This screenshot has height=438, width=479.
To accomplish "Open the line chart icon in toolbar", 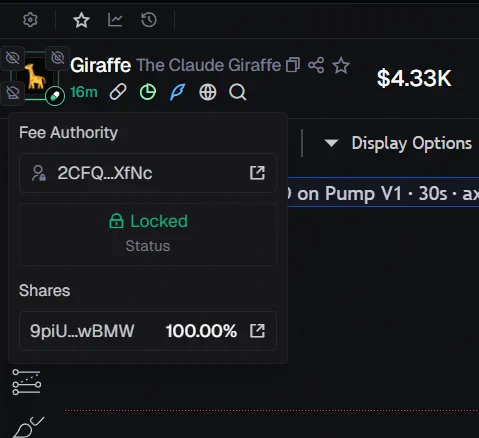I will click(x=115, y=20).
